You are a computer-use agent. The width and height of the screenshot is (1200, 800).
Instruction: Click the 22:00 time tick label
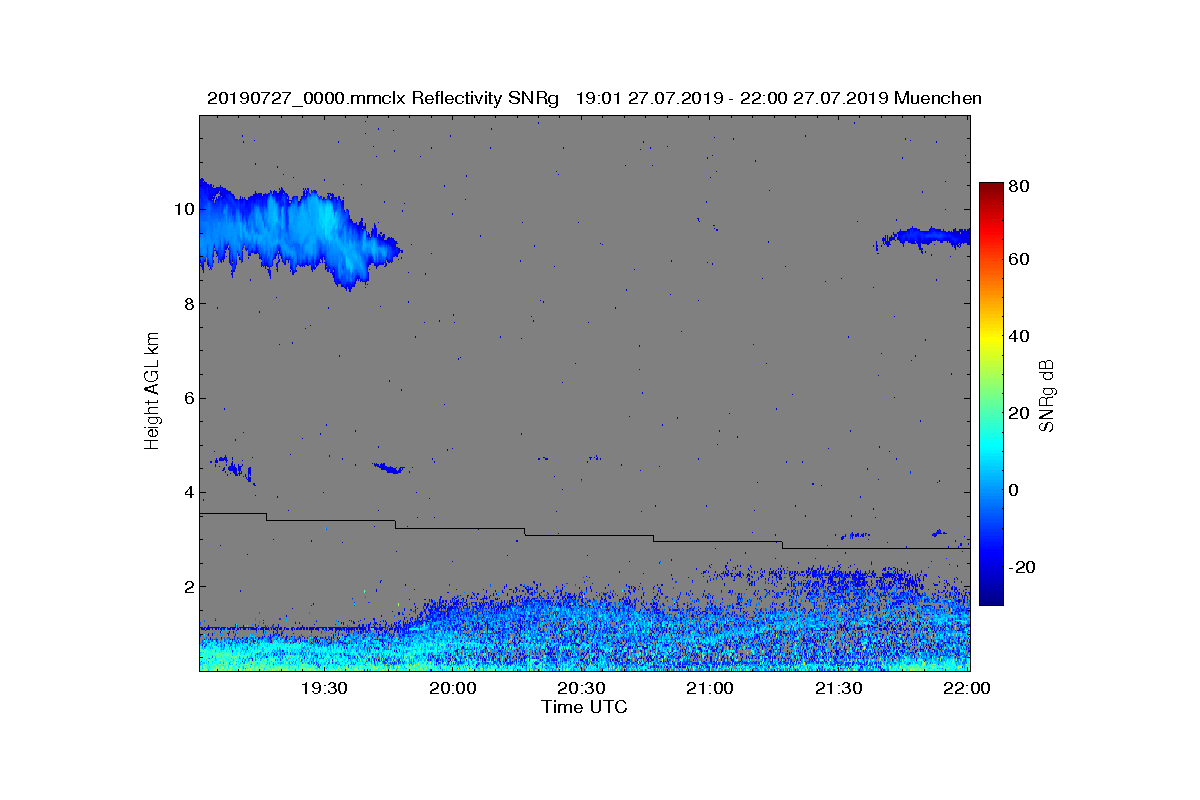coord(967,688)
